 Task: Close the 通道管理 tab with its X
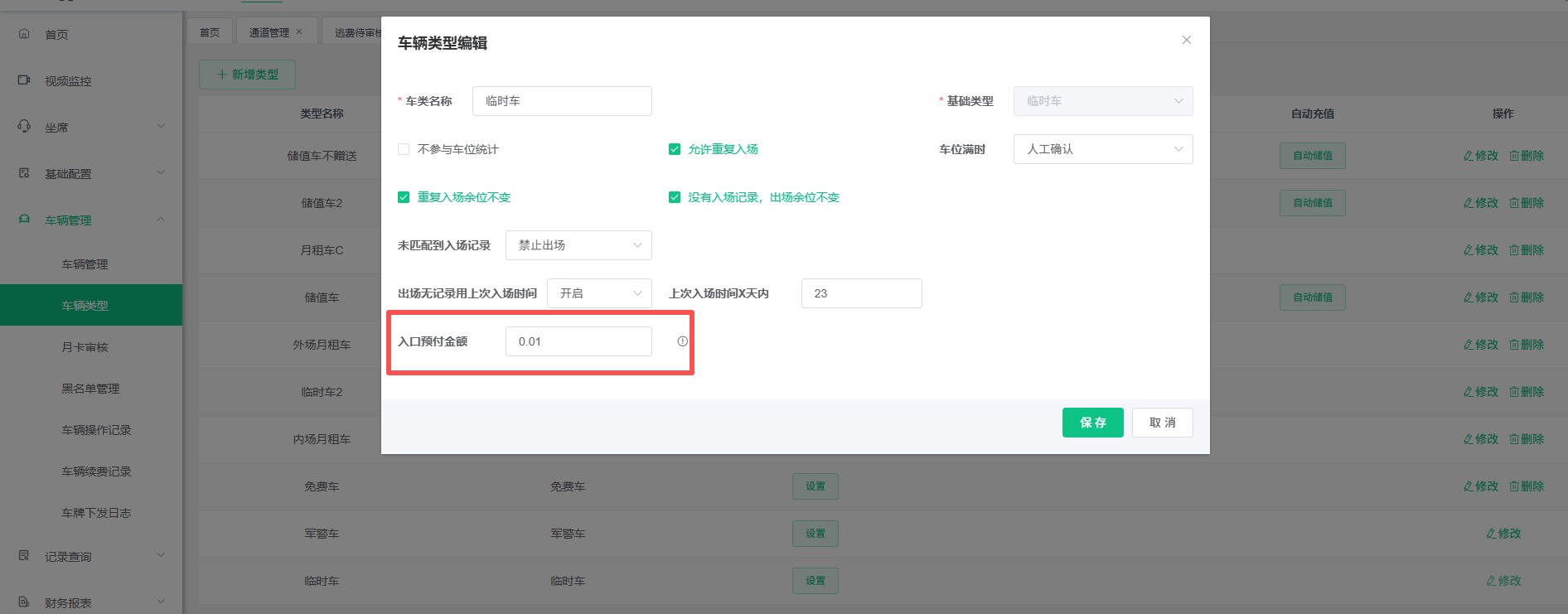click(x=299, y=31)
